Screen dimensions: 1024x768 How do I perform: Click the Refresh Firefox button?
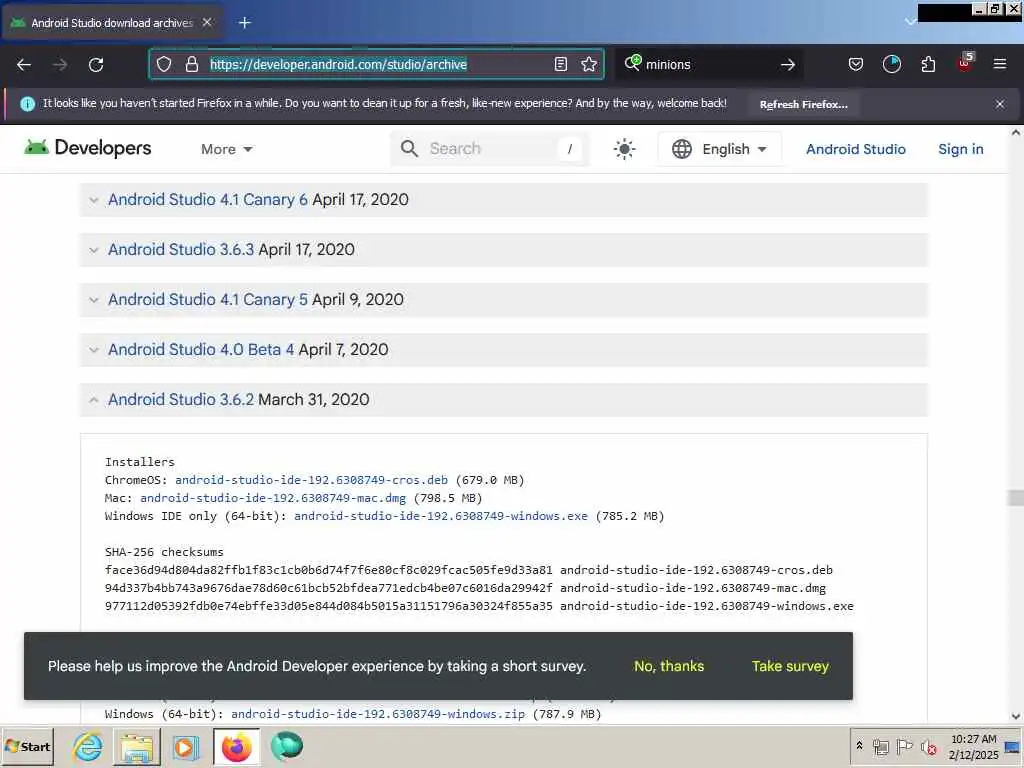[x=803, y=104]
